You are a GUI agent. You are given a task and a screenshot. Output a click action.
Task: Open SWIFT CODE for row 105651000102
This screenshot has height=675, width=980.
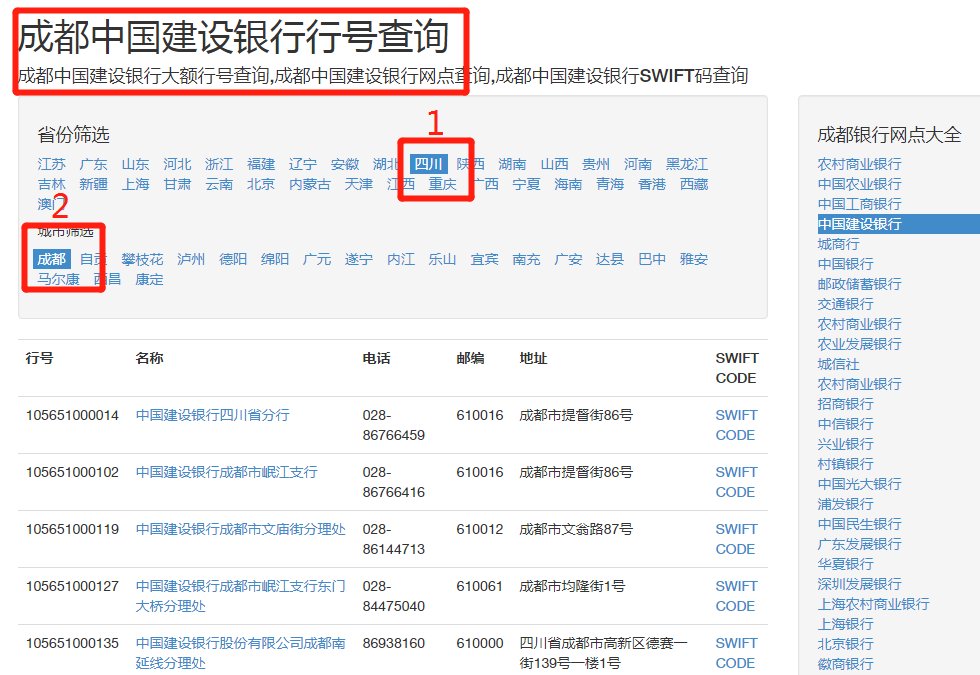pos(736,482)
